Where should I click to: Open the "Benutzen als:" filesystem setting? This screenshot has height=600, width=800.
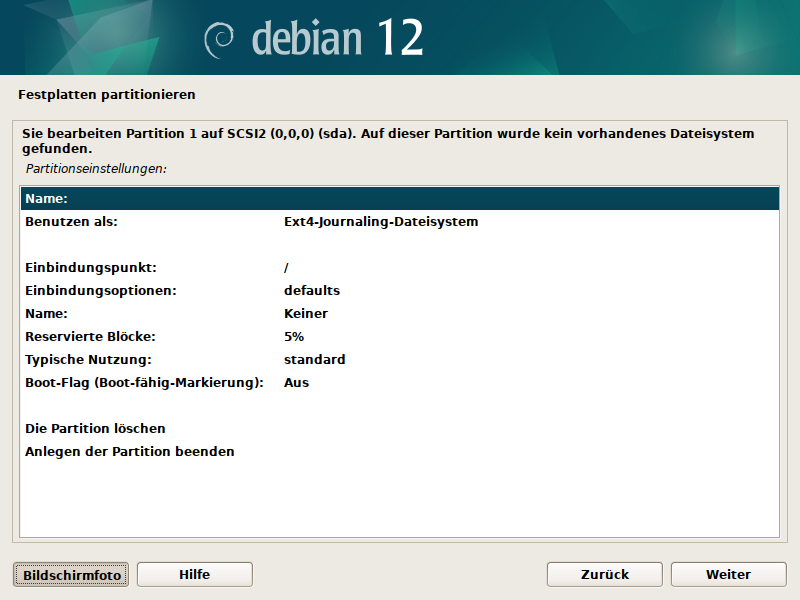(x=71, y=221)
